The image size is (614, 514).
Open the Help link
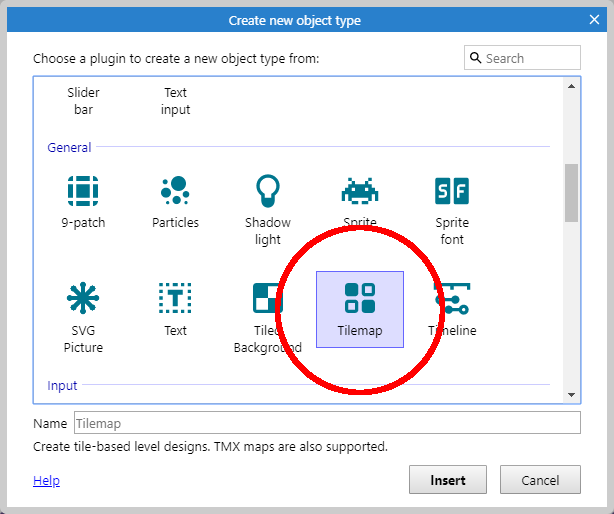46,481
